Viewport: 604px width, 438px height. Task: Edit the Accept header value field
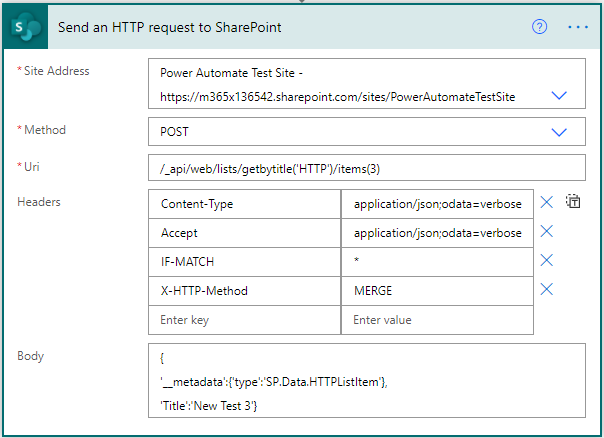[x=437, y=233]
